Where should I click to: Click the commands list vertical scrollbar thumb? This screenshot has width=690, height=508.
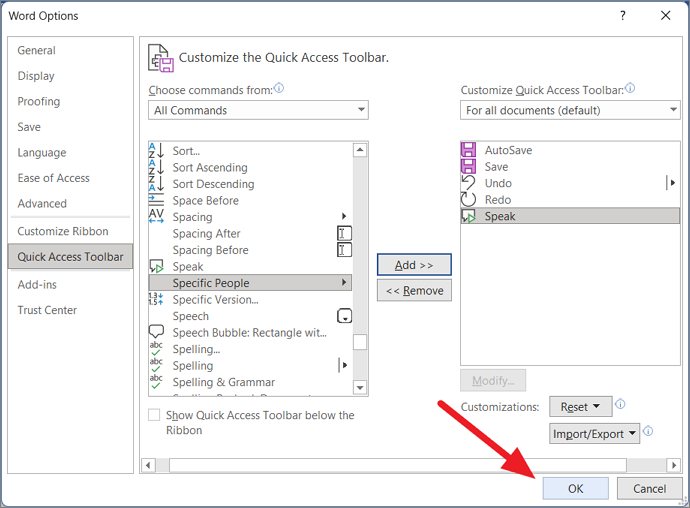pos(360,342)
